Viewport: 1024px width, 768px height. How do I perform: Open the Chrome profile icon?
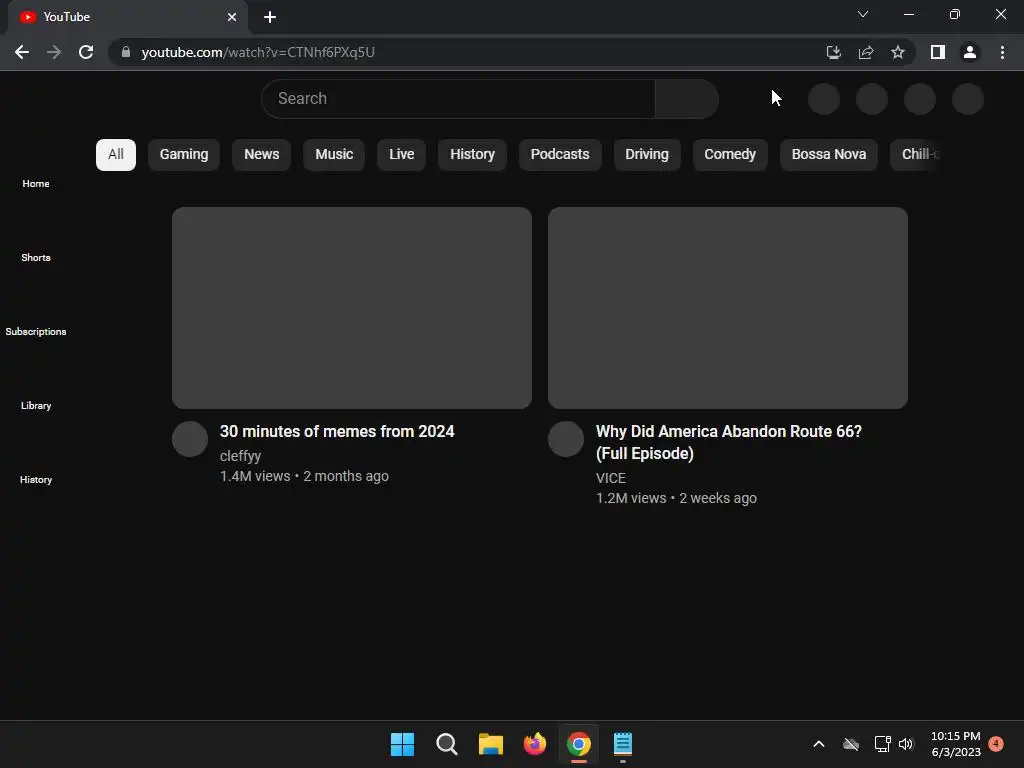[970, 52]
